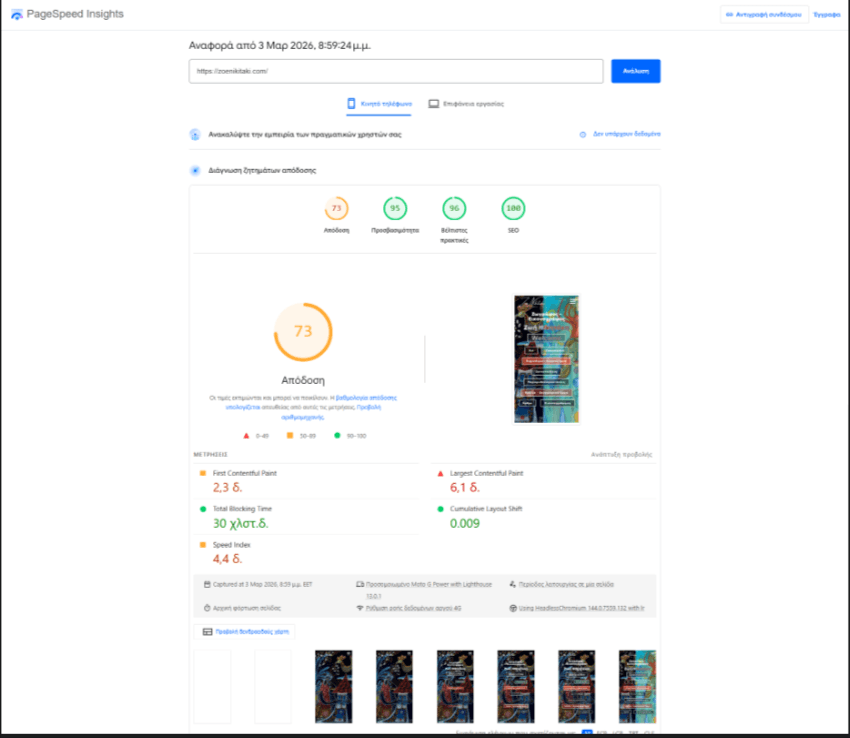Viewport: 850px width, 738px height.
Task: Open the Performance score 73 gauge
Action: [336, 209]
